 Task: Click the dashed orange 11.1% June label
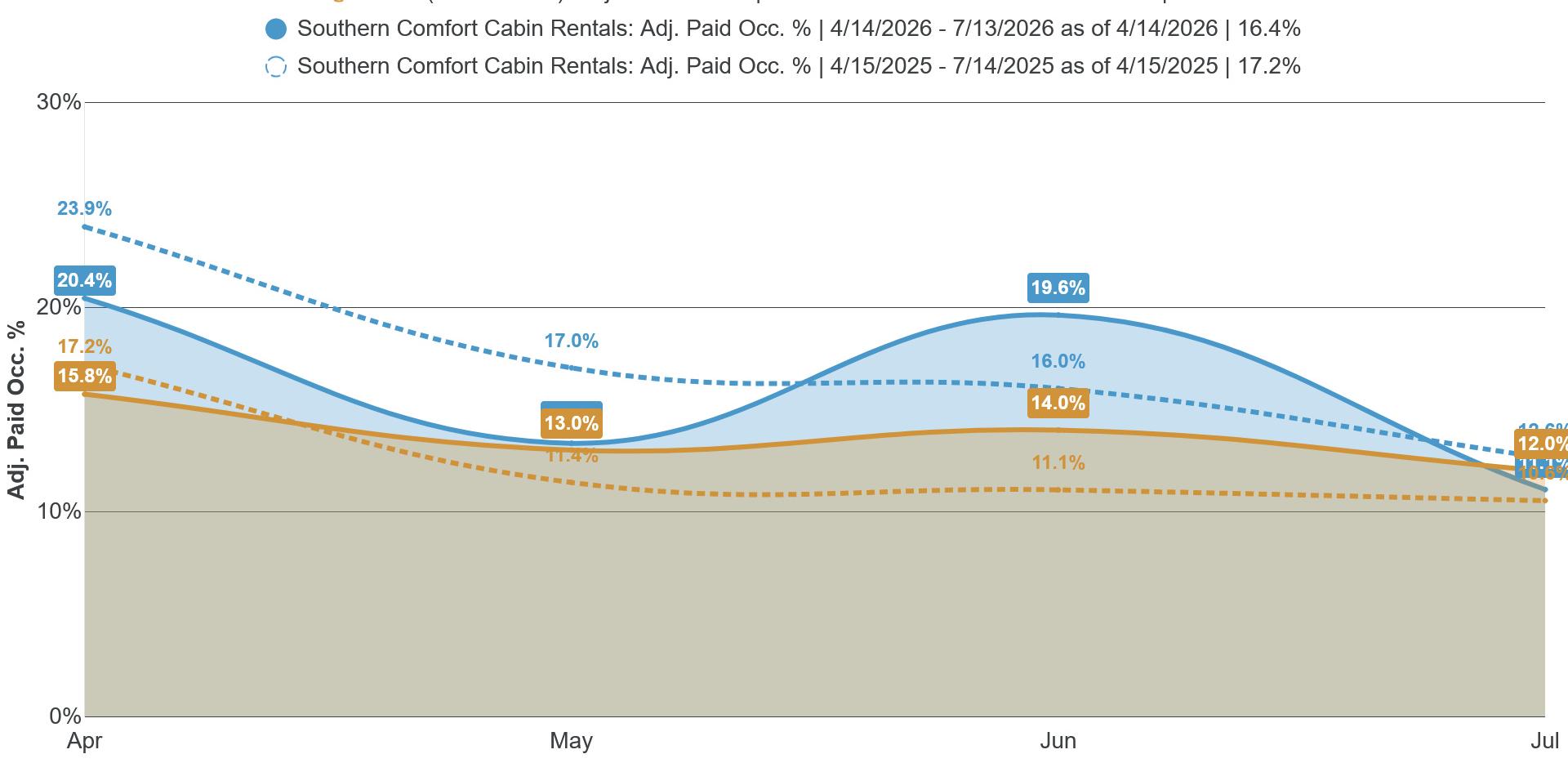coord(1058,463)
